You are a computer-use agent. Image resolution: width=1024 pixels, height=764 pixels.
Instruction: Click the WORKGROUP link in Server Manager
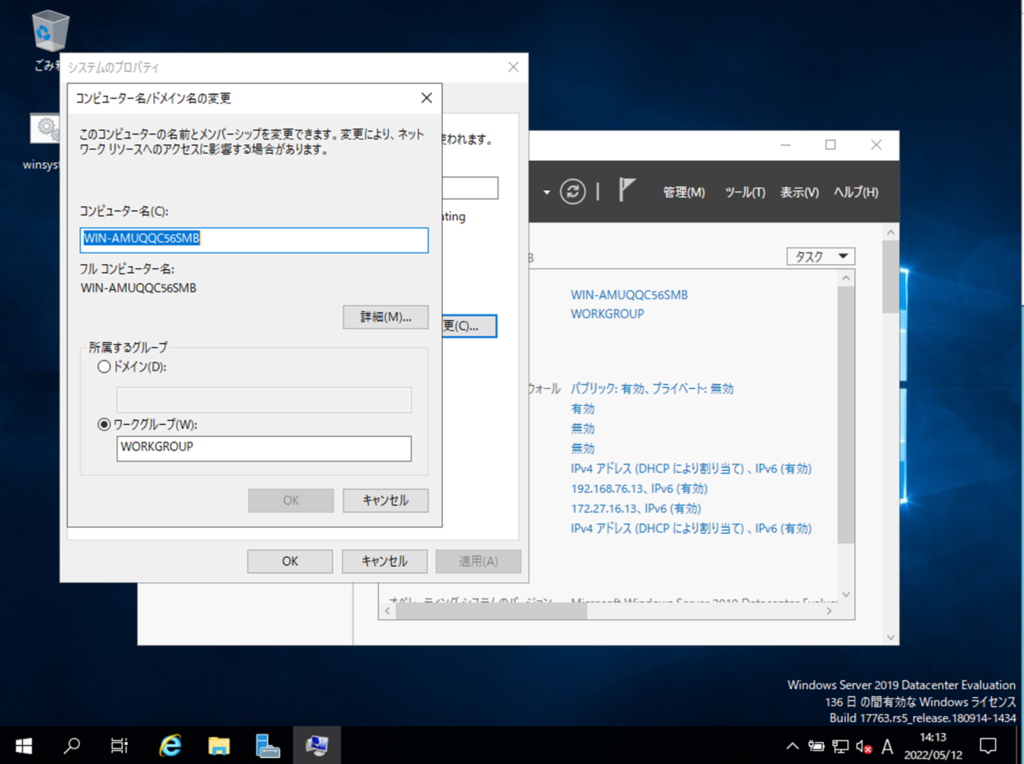click(607, 314)
